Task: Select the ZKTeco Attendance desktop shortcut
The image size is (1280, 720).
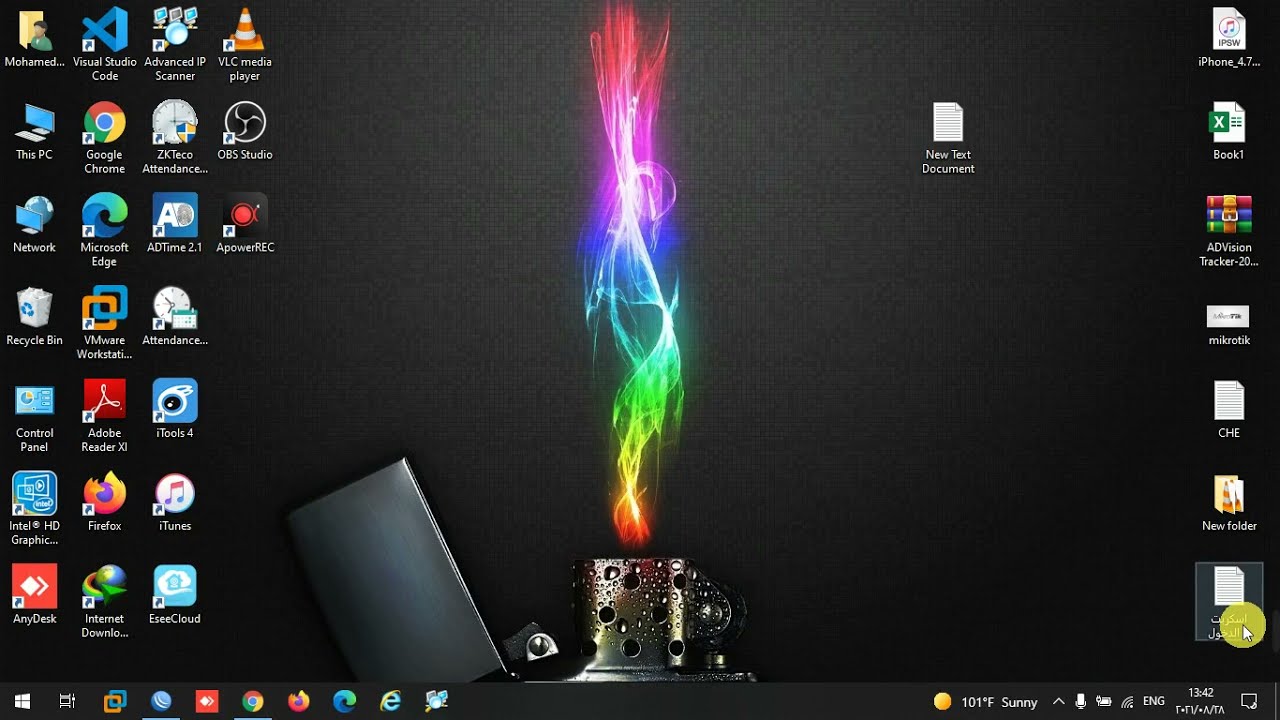Action: click(x=175, y=138)
